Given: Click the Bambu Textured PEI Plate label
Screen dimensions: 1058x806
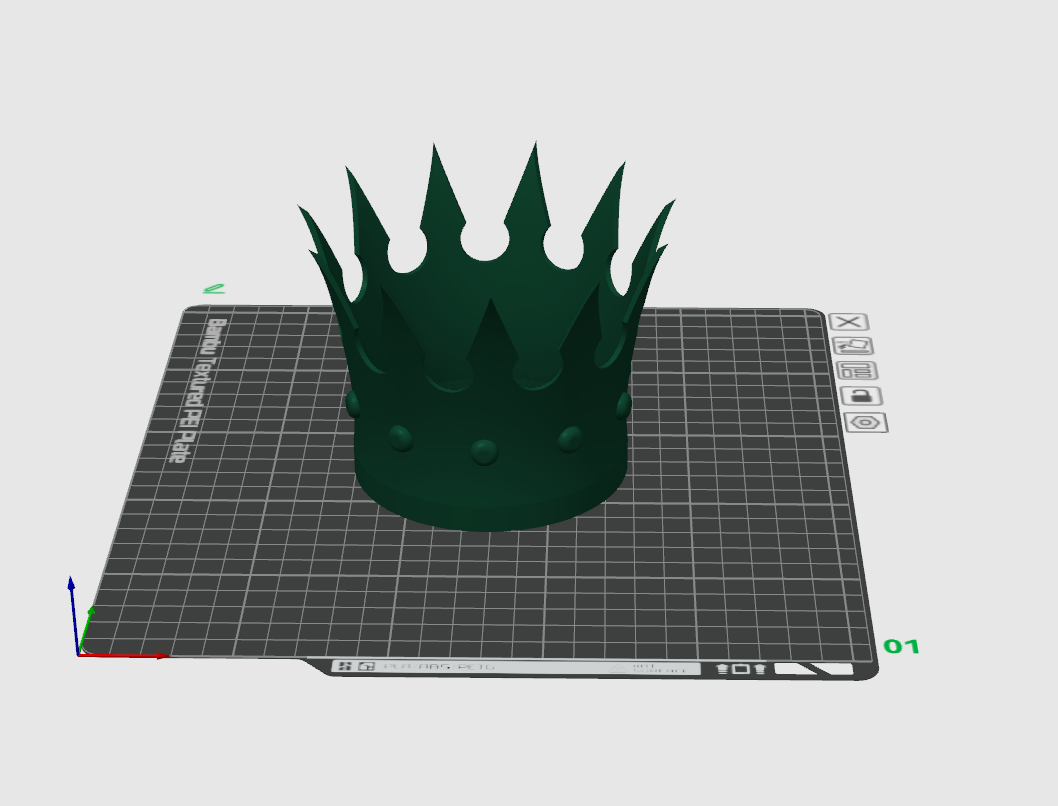Looking at the screenshot, I should 196,391.
